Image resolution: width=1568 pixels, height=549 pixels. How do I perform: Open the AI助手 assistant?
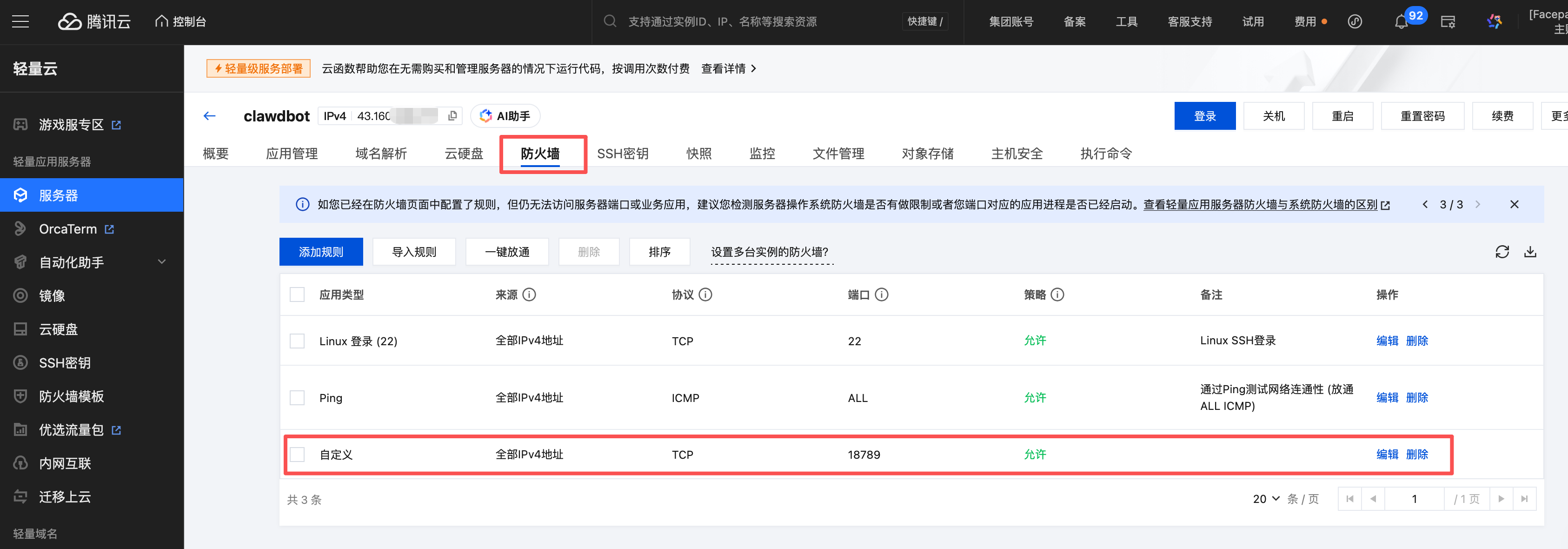(x=505, y=116)
